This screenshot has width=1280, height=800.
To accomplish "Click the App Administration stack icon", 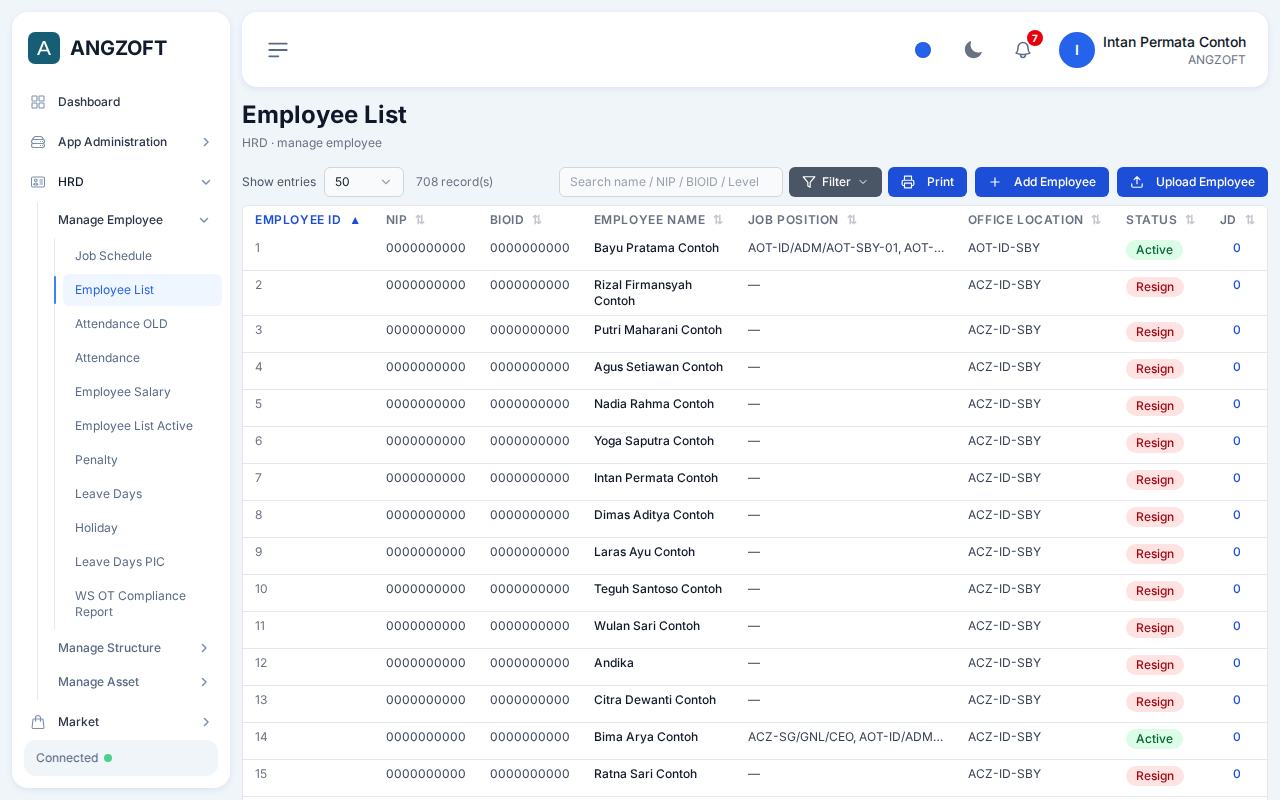I will 38,142.
